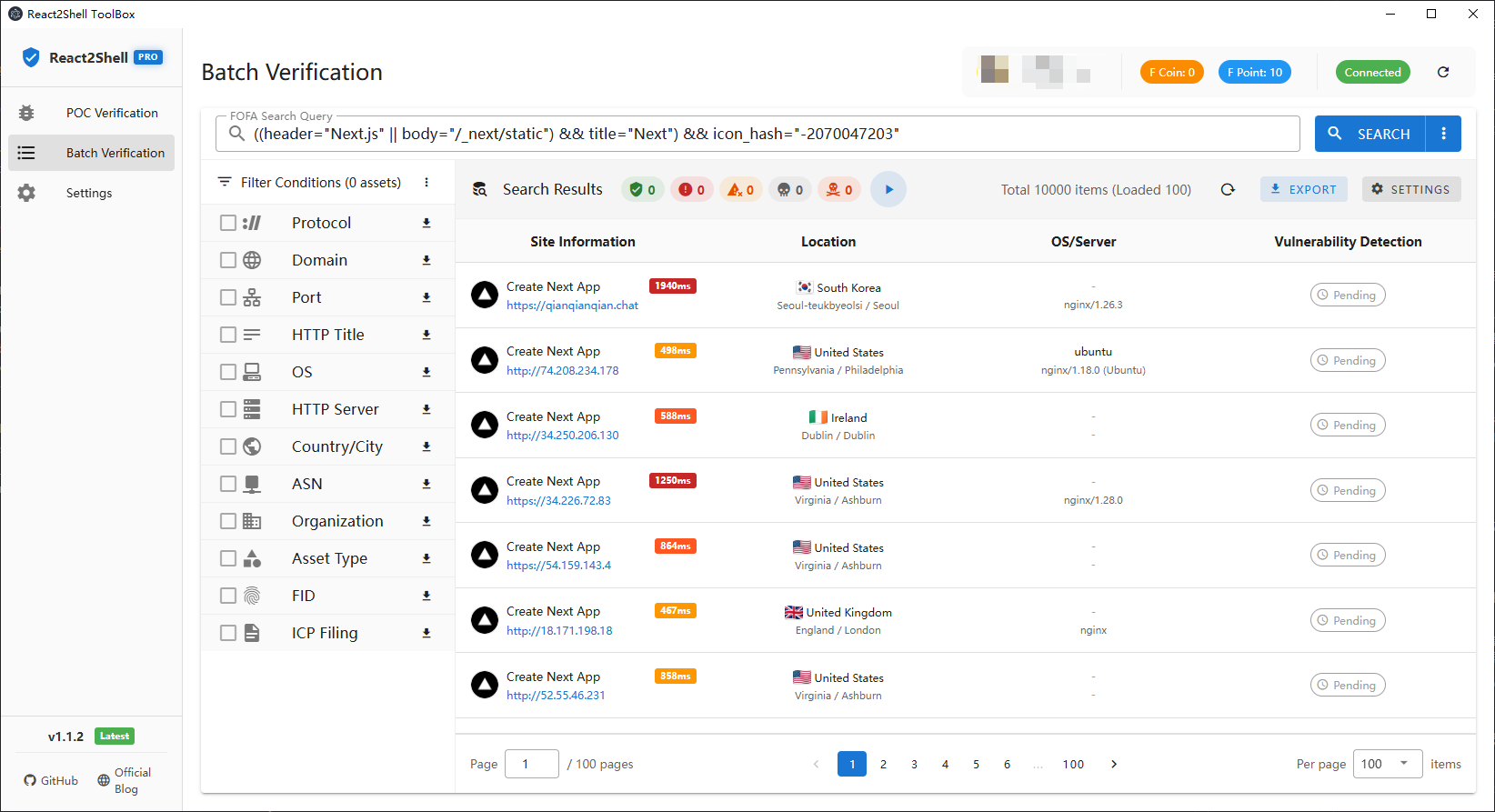Check the Port filter checkbox
Viewport: 1495px width, 812px height.
pos(228,297)
